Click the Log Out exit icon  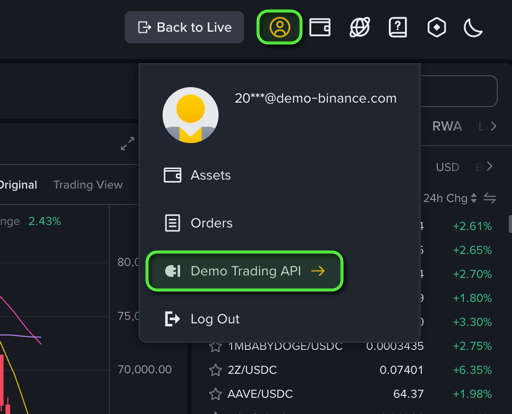(172, 319)
